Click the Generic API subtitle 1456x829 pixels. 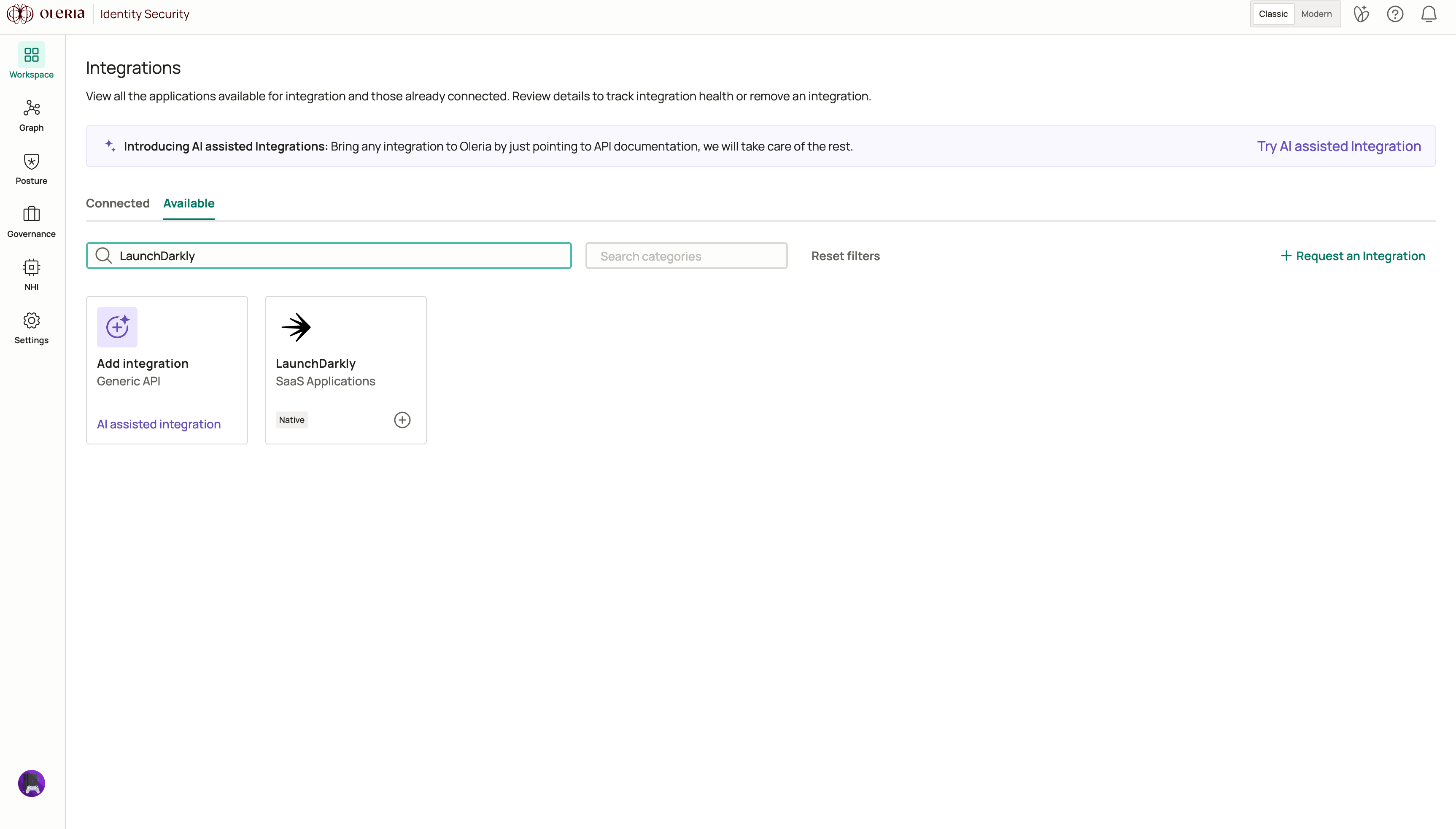click(128, 382)
